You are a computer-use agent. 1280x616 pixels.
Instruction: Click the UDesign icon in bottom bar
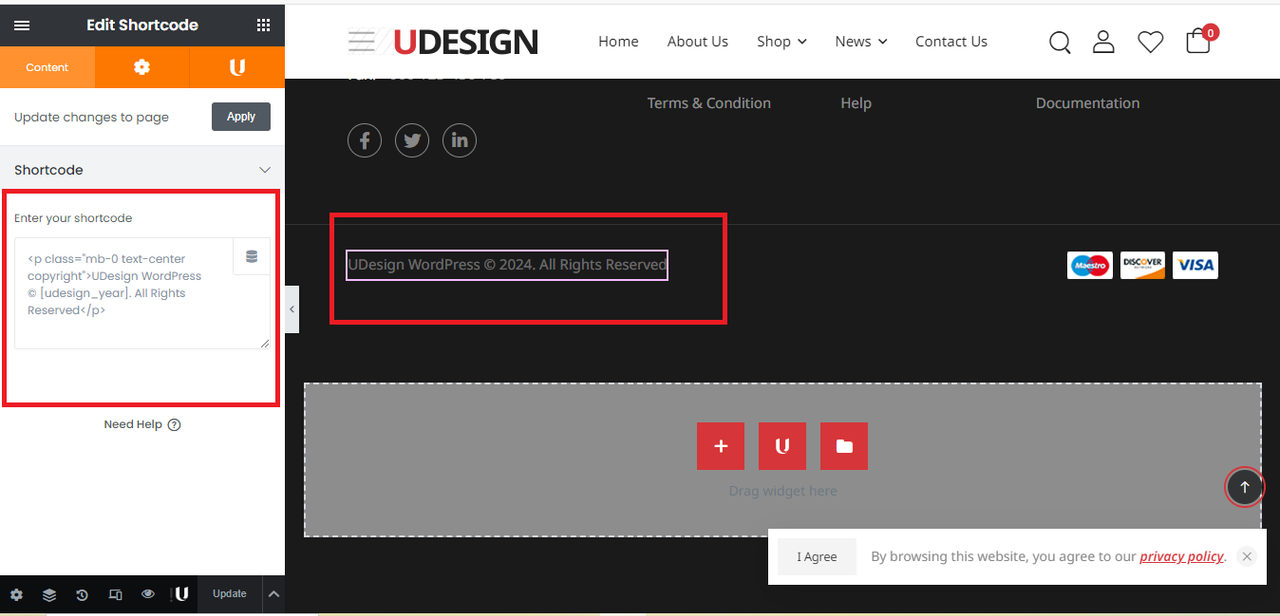coord(181,594)
